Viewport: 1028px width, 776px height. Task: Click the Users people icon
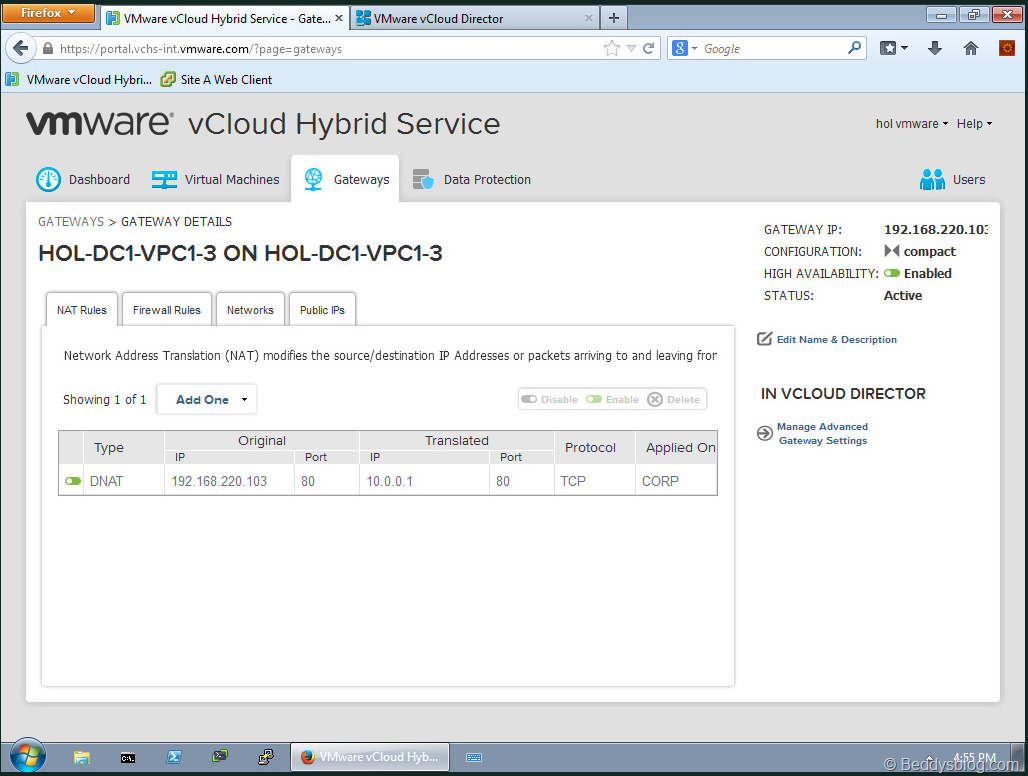click(932, 180)
